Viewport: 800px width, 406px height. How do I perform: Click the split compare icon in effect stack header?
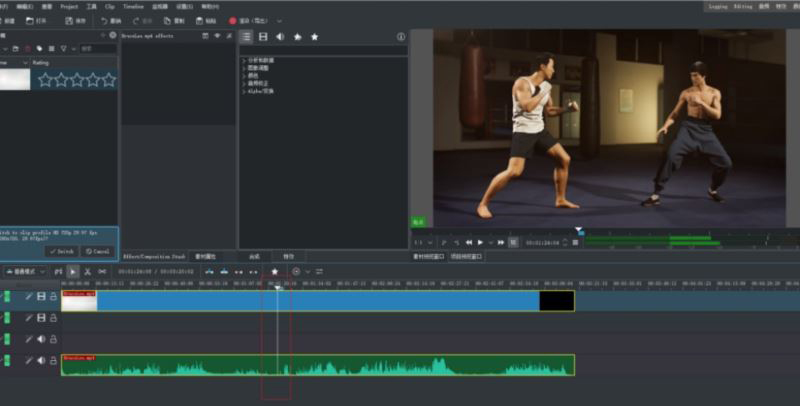(205, 36)
